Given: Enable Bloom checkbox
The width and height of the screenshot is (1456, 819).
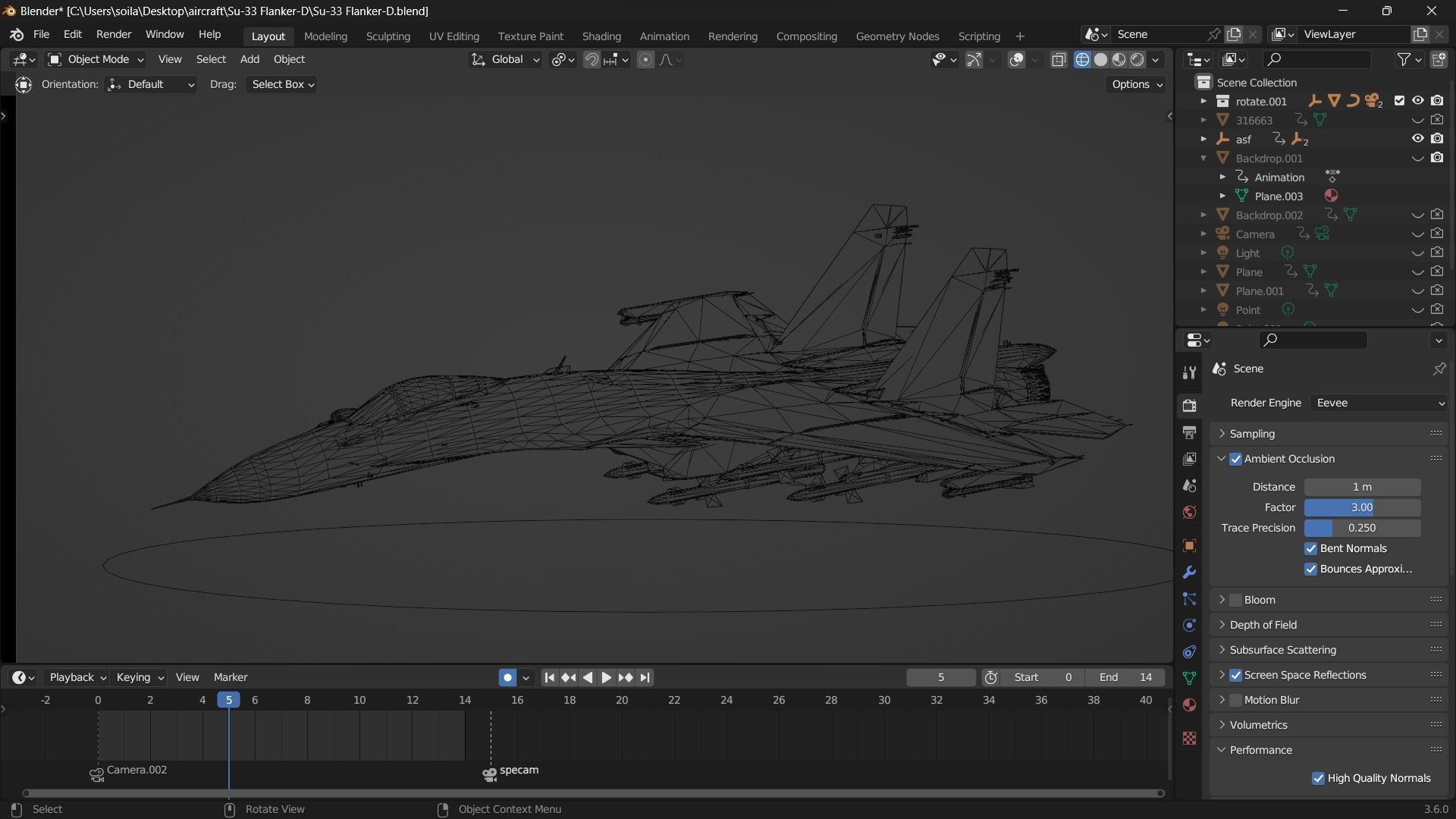Looking at the screenshot, I should [x=1236, y=600].
